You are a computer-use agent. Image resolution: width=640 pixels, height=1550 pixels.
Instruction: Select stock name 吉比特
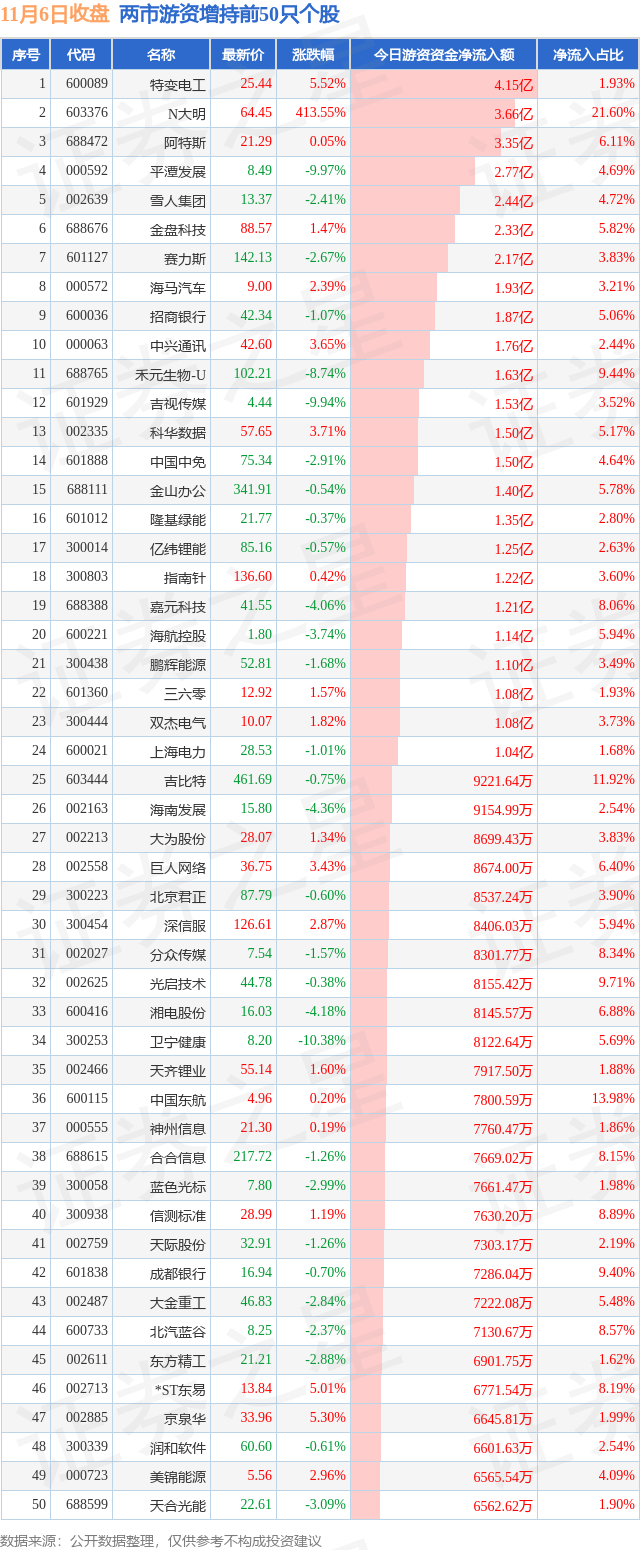point(185,781)
